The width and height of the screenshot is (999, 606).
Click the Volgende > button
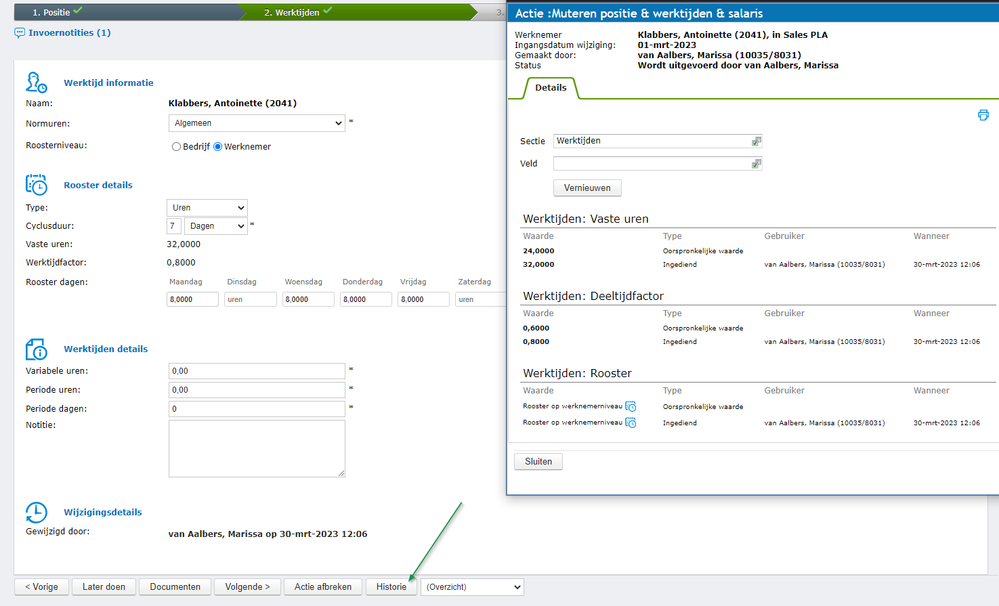pos(247,587)
